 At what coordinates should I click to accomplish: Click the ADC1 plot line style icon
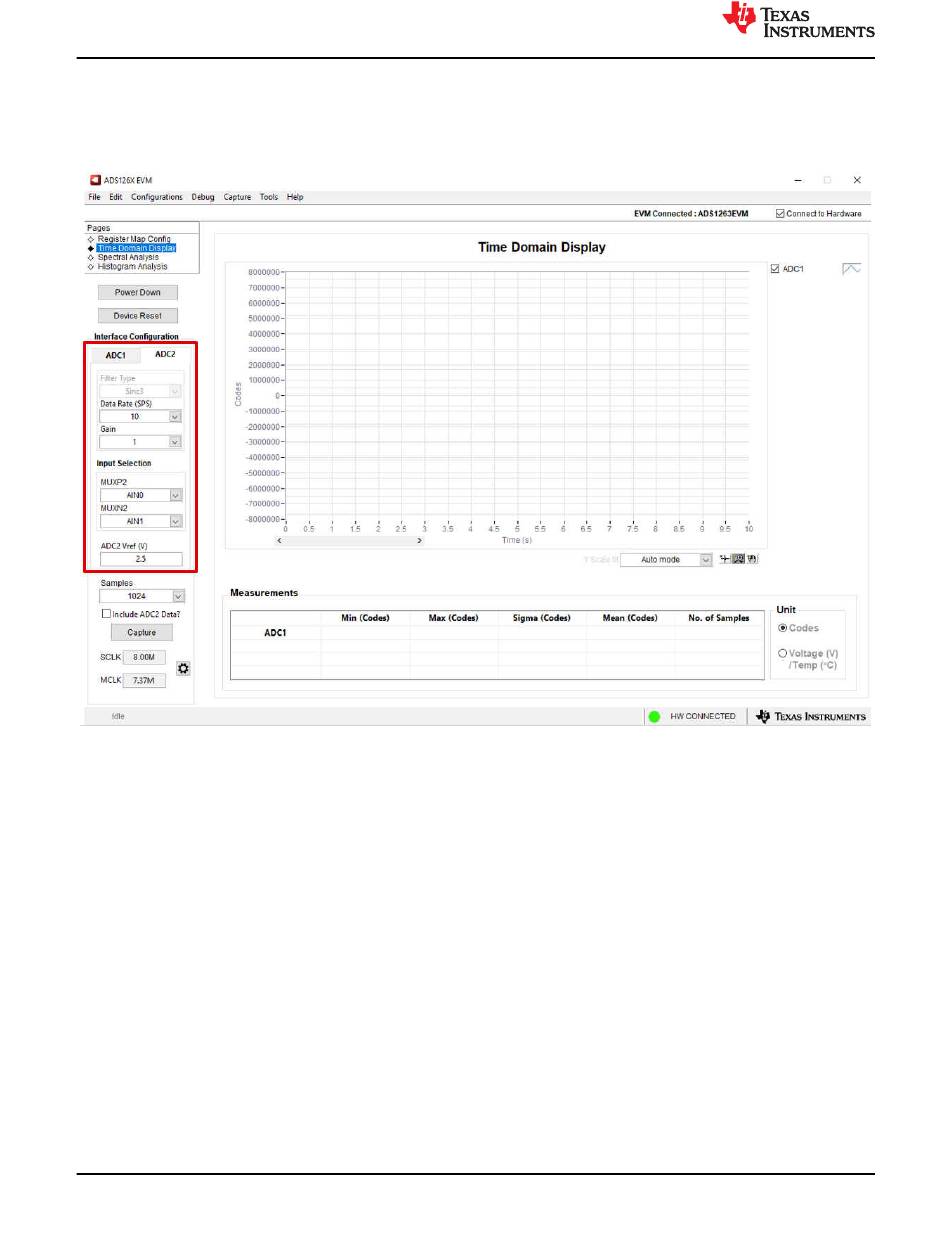(x=851, y=269)
